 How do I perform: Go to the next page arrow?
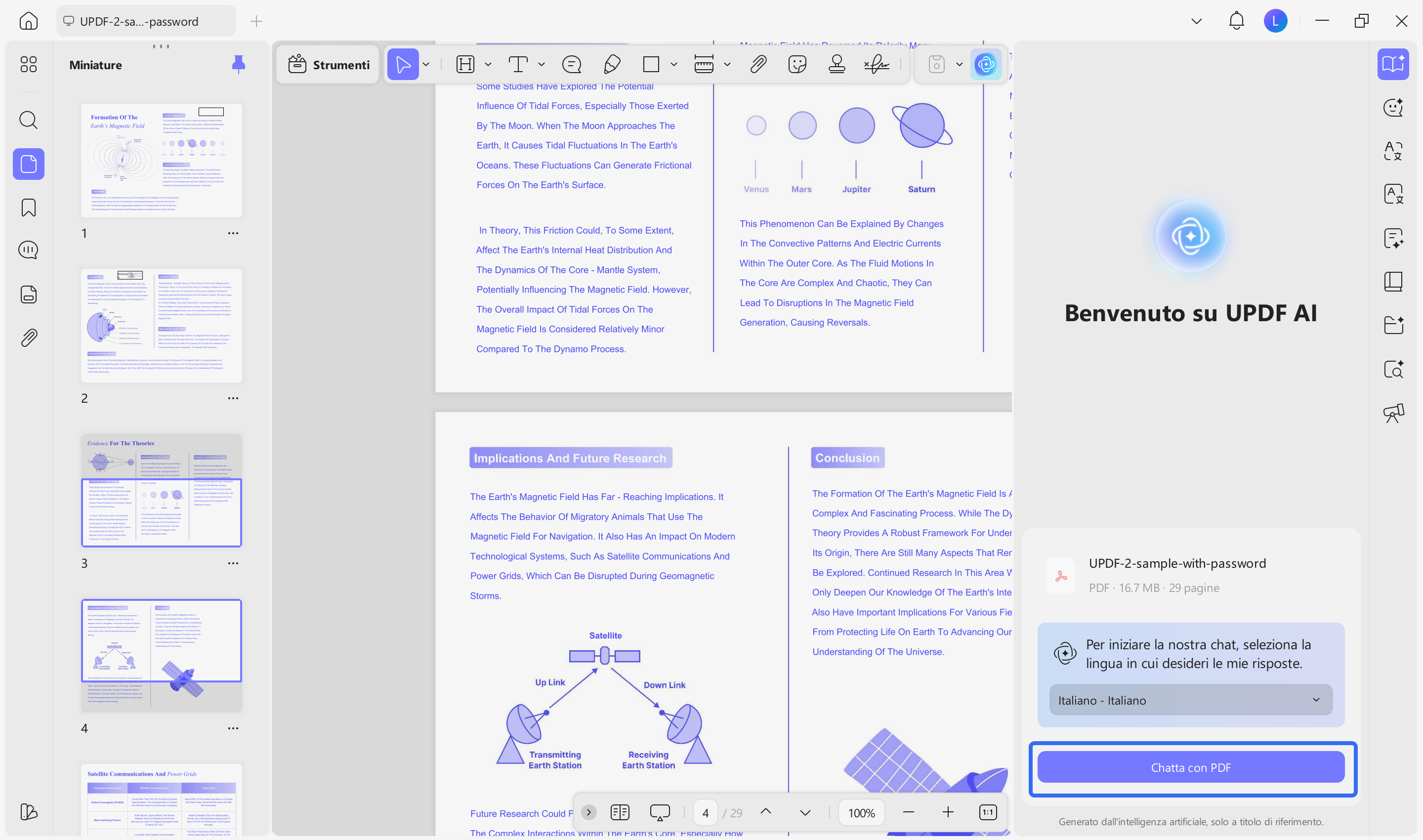click(x=805, y=813)
